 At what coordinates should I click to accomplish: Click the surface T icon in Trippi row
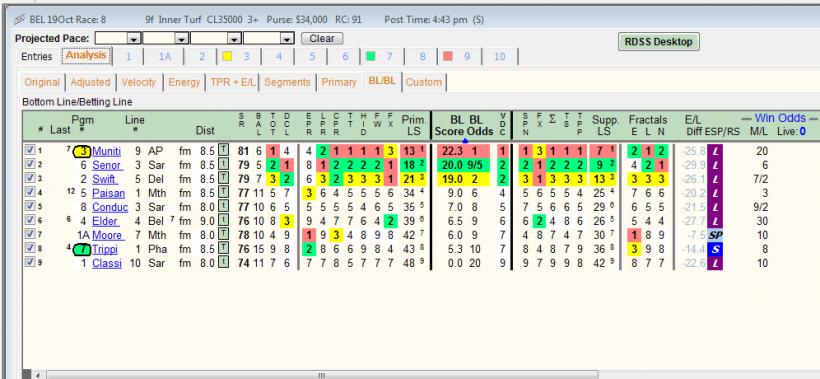223,249
